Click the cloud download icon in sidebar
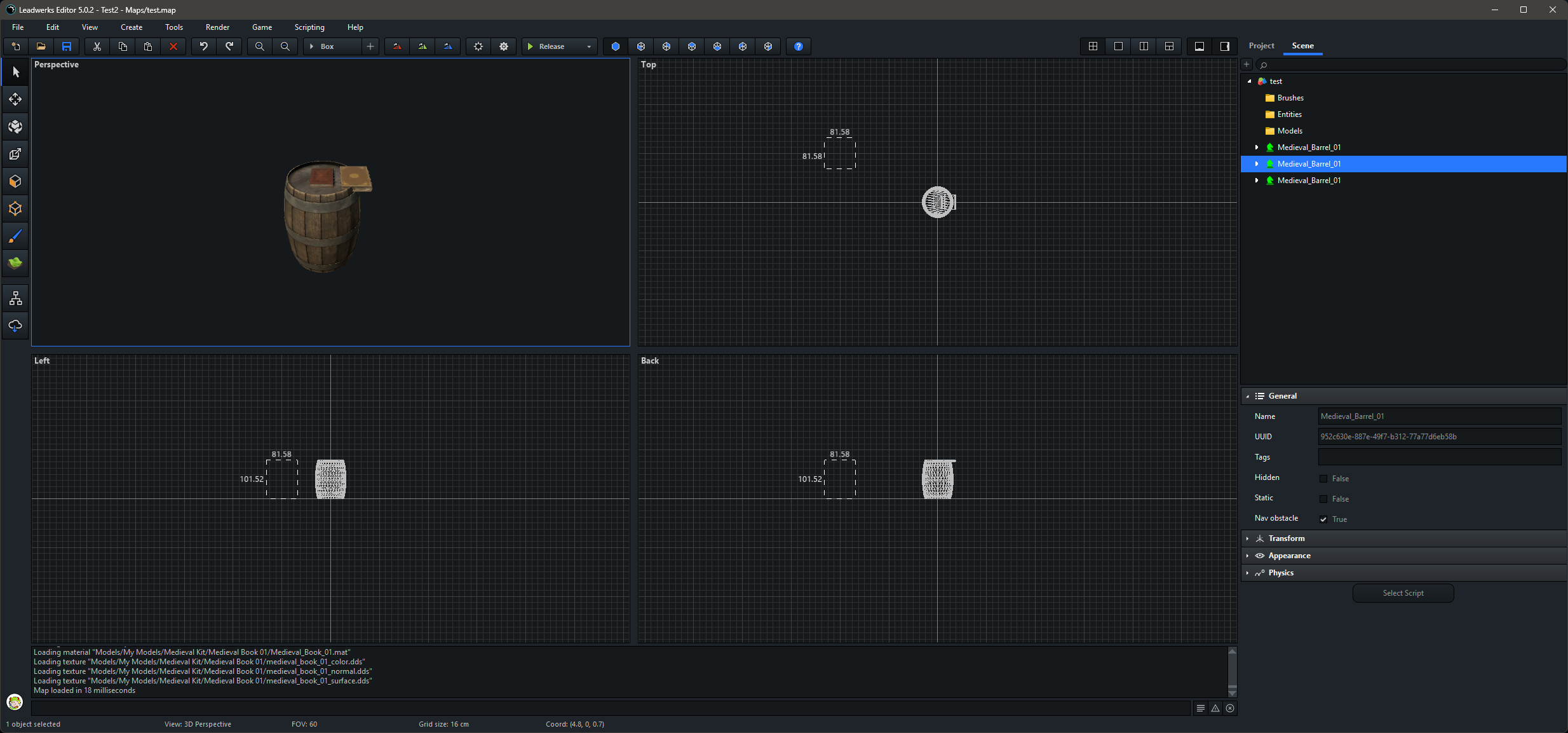This screenshot has height=733, width=1568. [x=15, y=326]
